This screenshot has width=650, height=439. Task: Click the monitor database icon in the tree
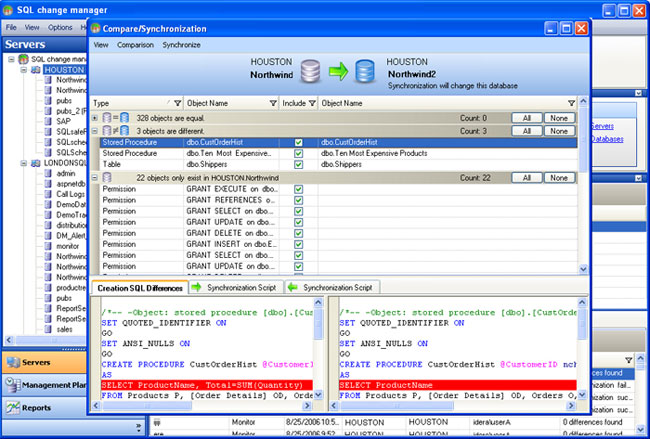pyautogui.click(x=49, y=246)
